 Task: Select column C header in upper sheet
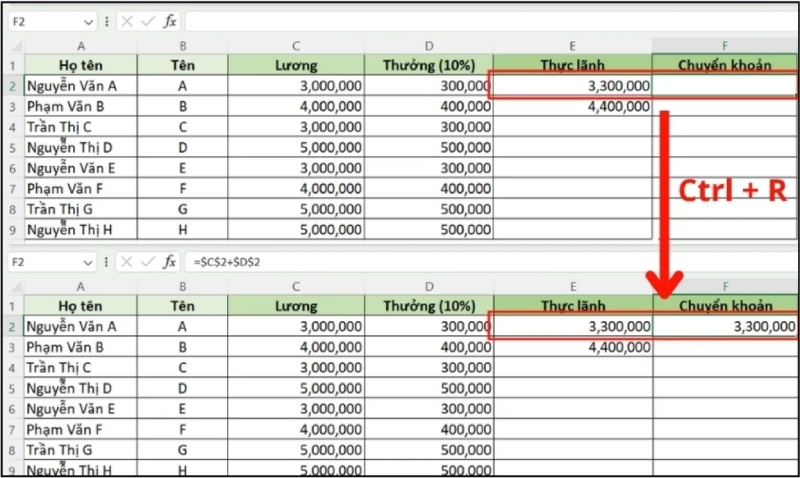point(297,45)
